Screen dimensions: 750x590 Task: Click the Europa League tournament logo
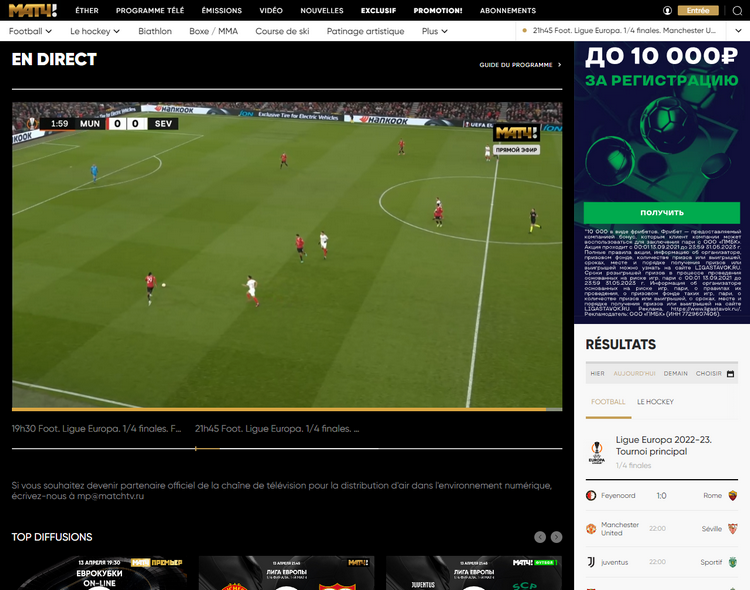coord(596,453)
